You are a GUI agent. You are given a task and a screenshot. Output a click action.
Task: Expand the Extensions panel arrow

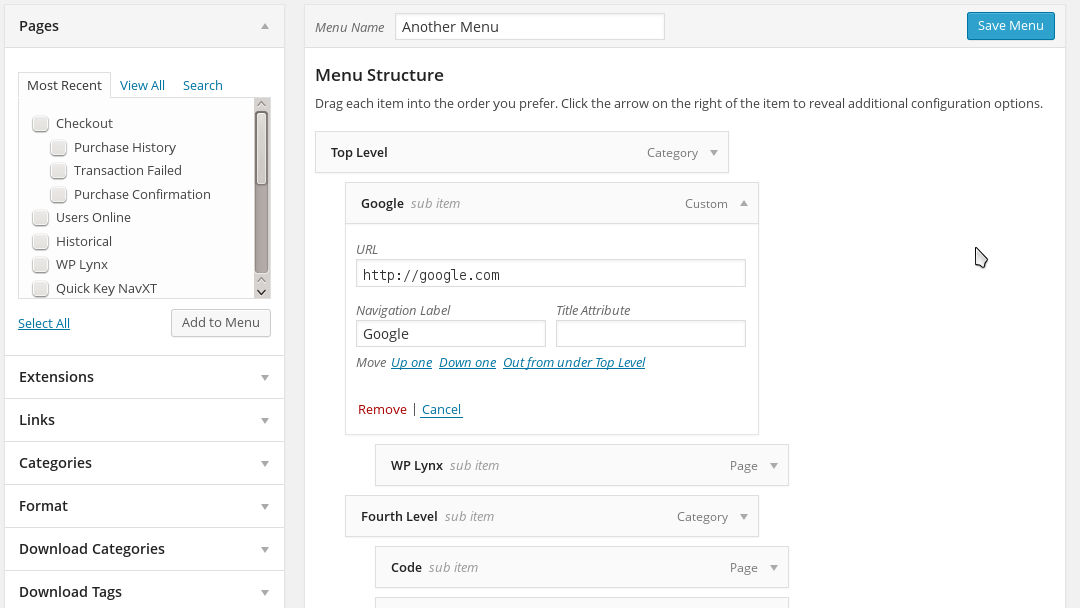click(265, 378)
